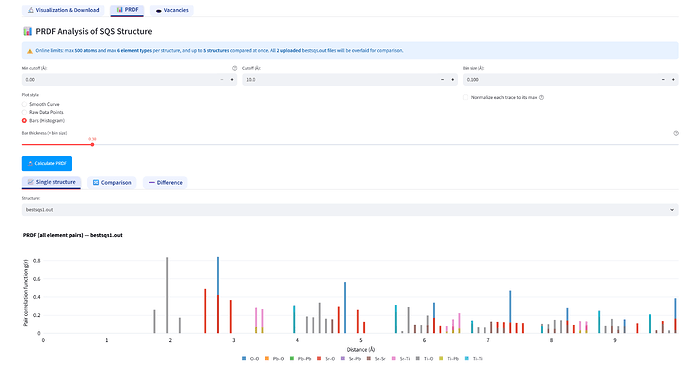Toggle Ti-O legend entry in chart
The height and width of the screenshot is (369, 690).
[x=425, y=359]
